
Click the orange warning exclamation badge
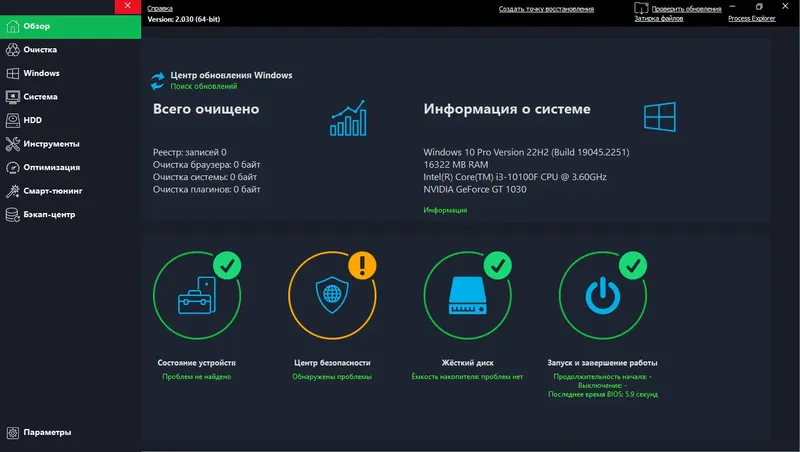click(362, 265)
